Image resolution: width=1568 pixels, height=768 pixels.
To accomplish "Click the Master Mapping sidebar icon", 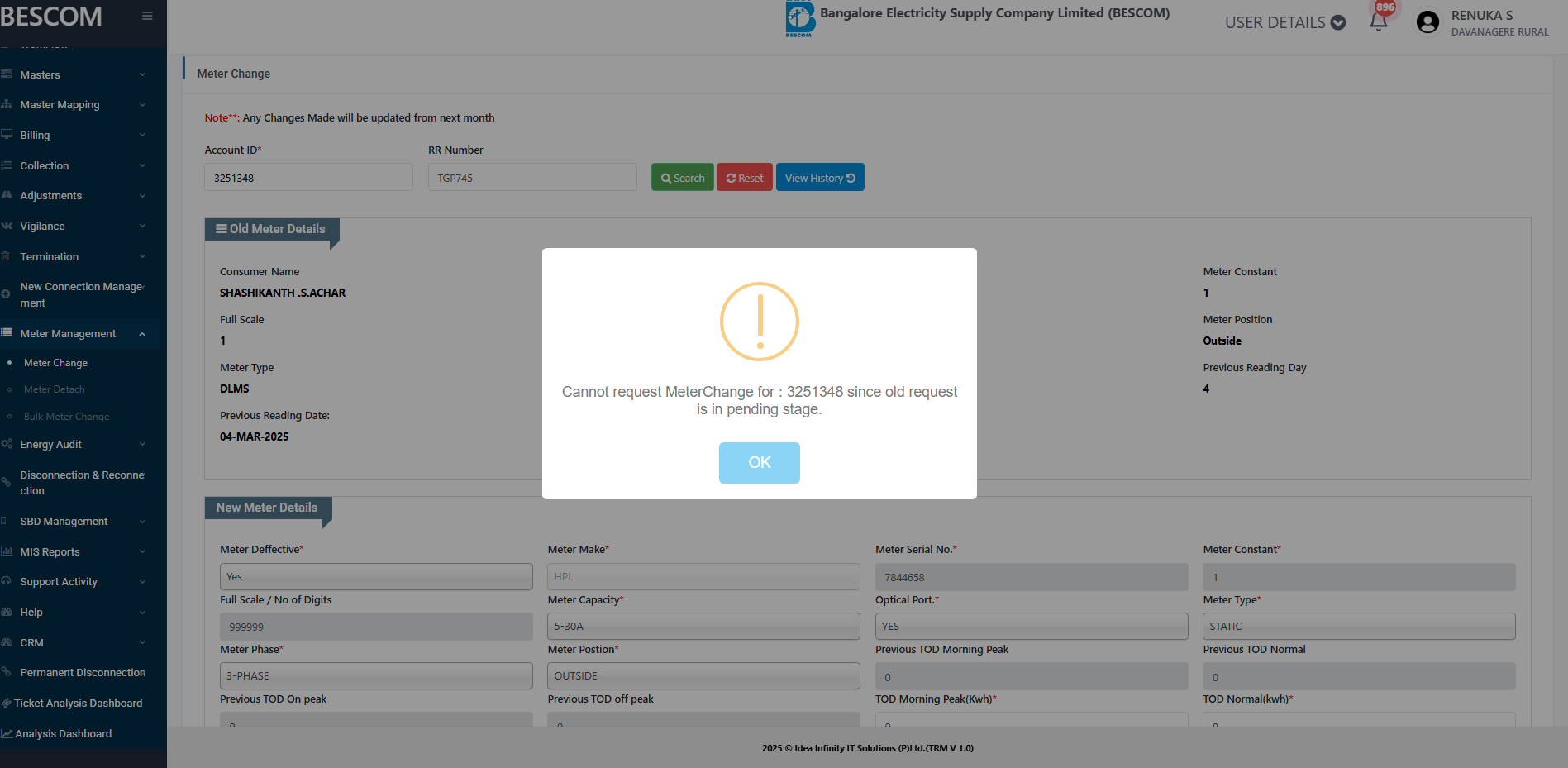I will (x=7, y=105).
